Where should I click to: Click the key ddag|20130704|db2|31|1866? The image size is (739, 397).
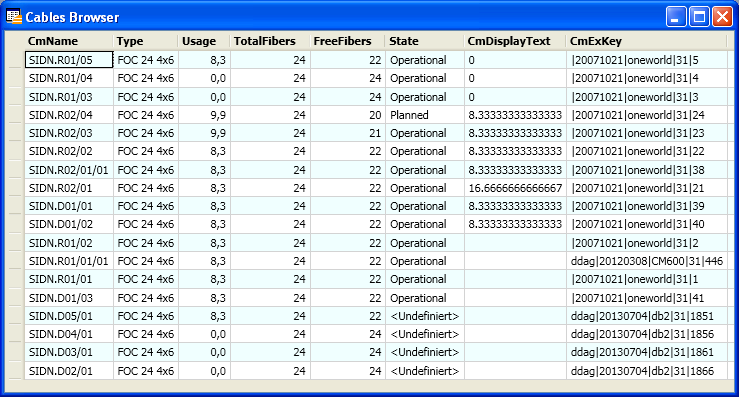tap(647, 371)
